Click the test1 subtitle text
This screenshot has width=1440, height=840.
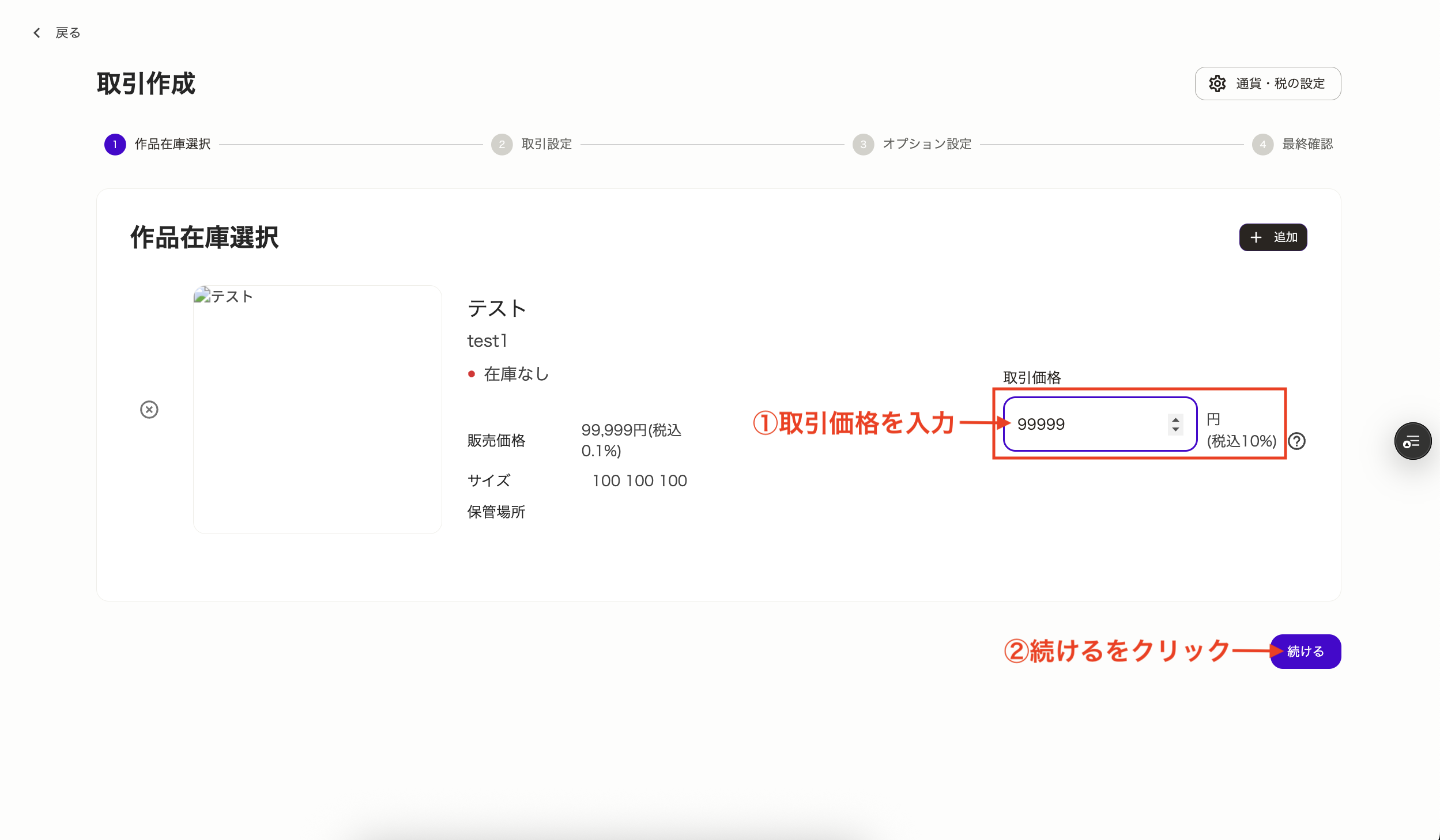coord(487,341)
